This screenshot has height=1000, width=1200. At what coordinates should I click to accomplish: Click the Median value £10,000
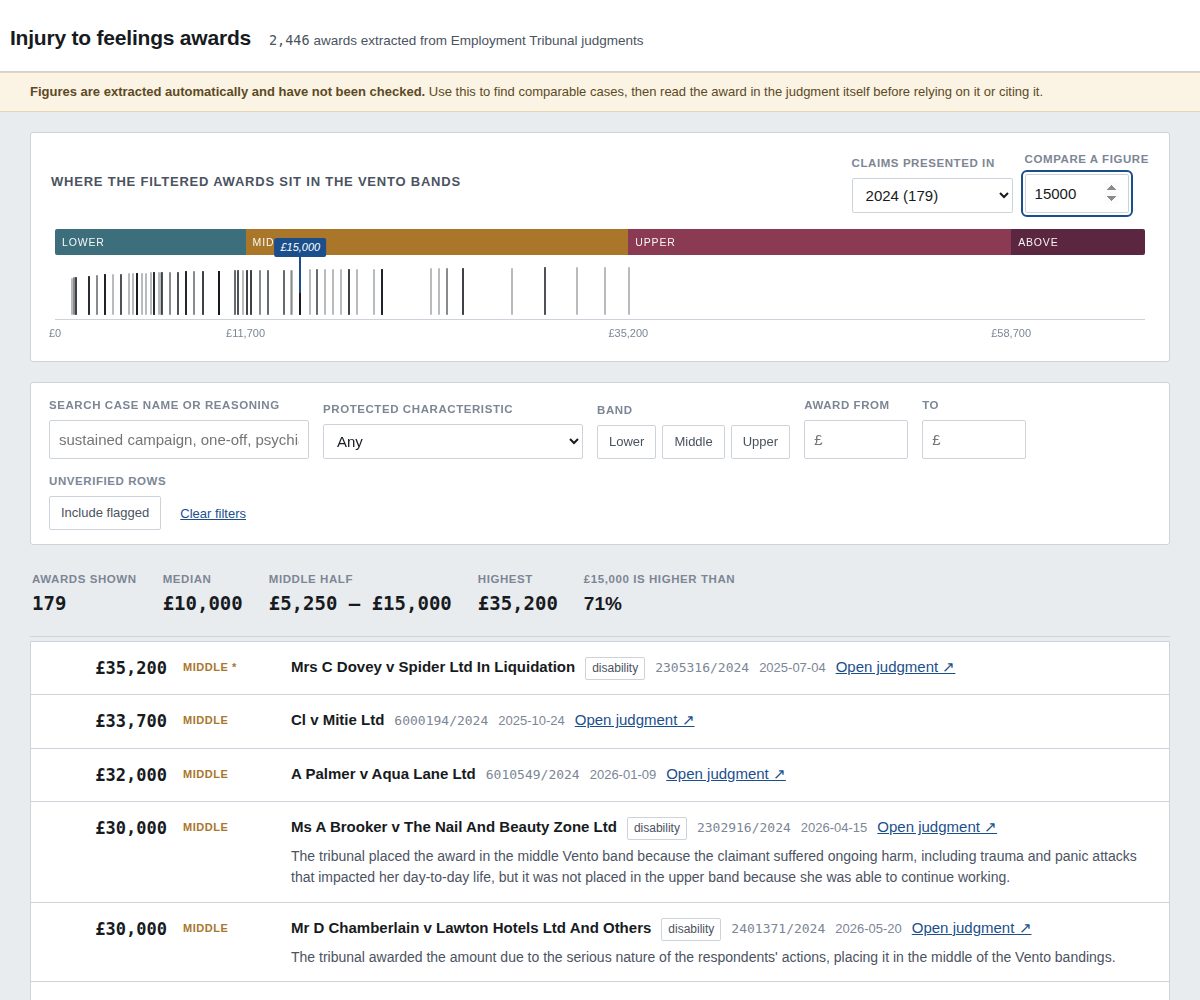(203, 603)
